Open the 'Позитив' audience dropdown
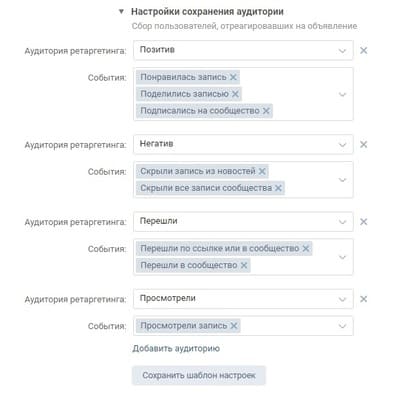Image resolution: width=400 pixels, height=397 pixels. (x=243, y=50)
